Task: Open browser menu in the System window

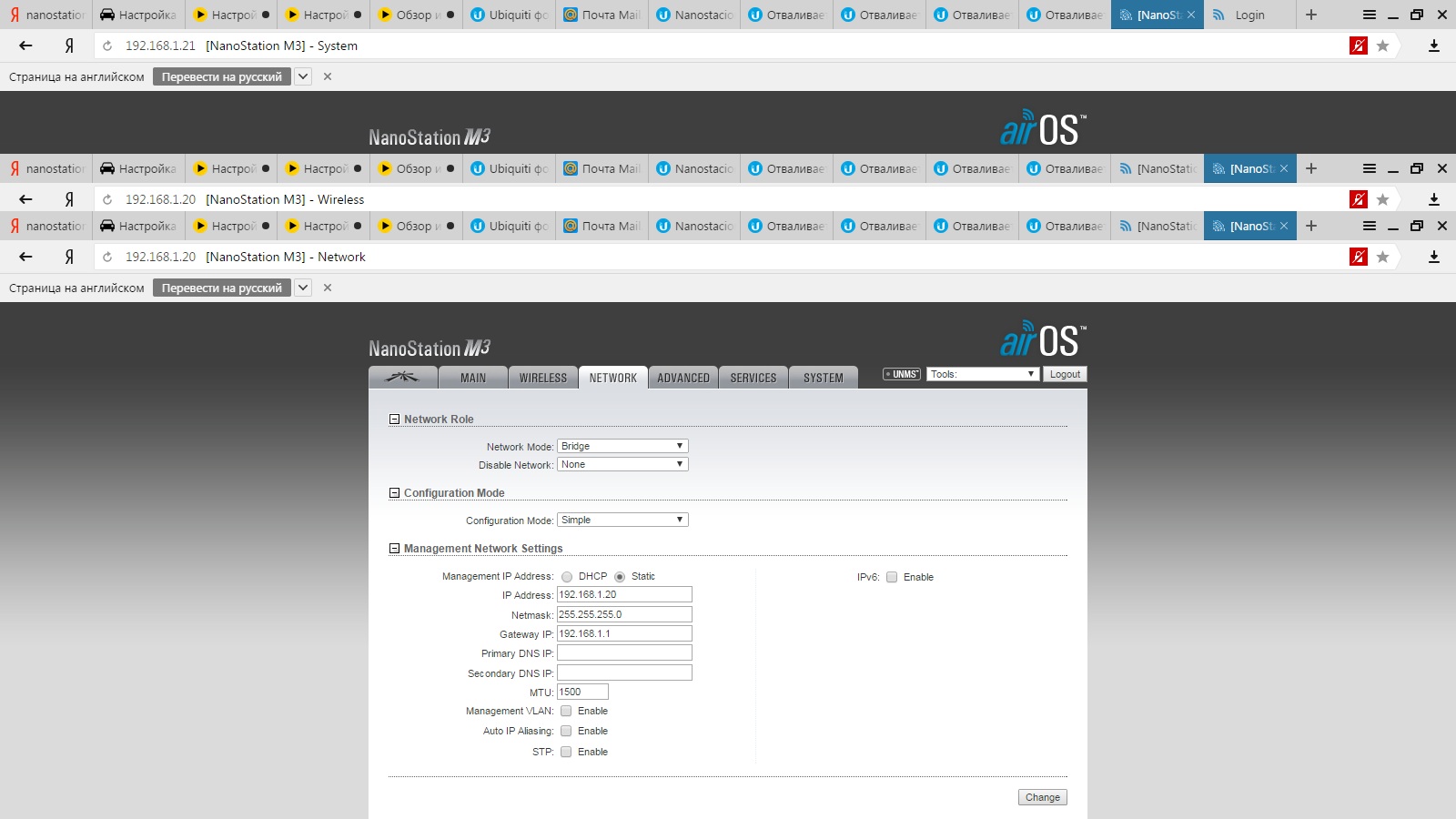Action: pos(1370,15)
